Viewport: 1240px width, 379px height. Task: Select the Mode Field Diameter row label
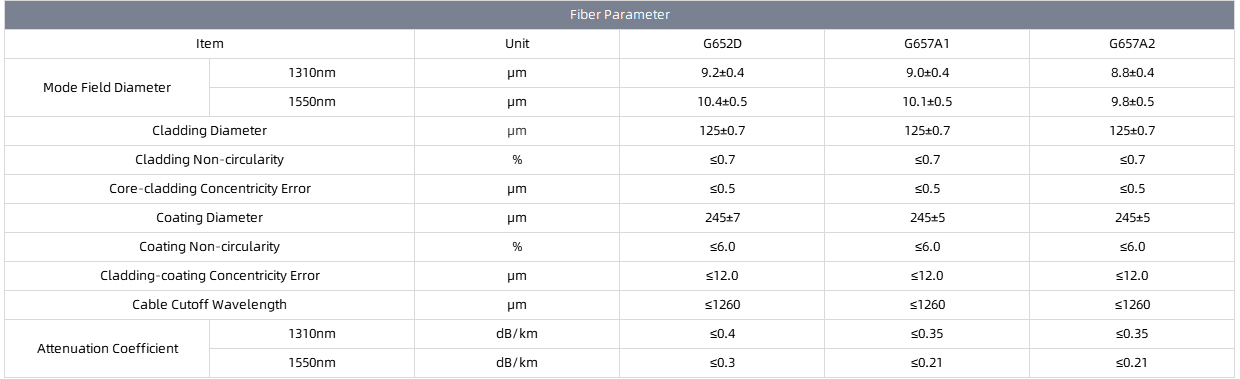click(107, 88)
